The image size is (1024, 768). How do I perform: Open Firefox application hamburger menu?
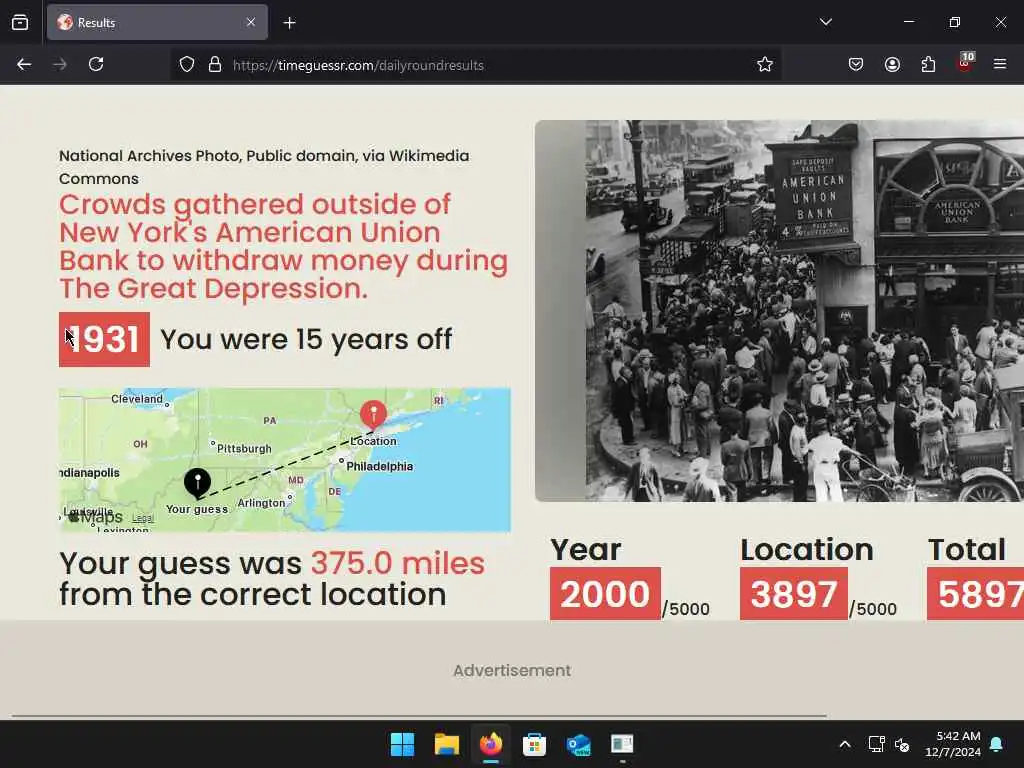point(1000,64)
